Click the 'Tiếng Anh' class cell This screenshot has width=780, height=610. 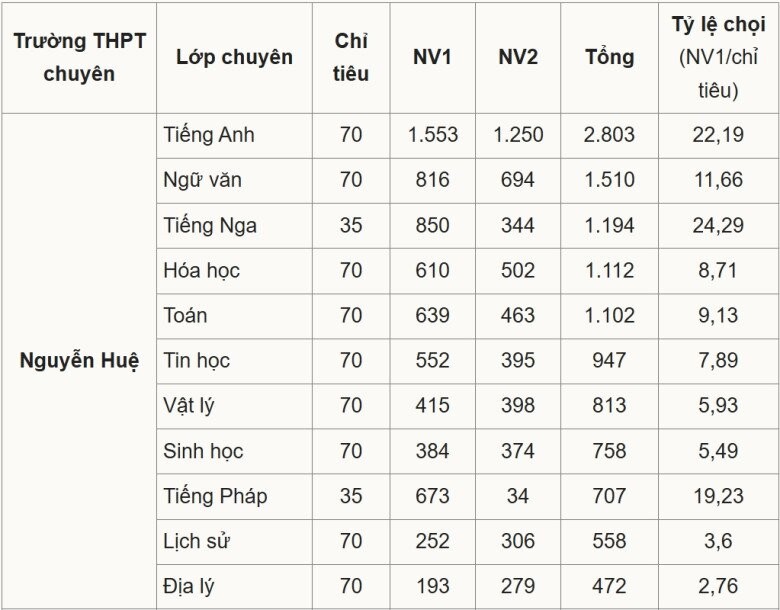pos(209,135)
